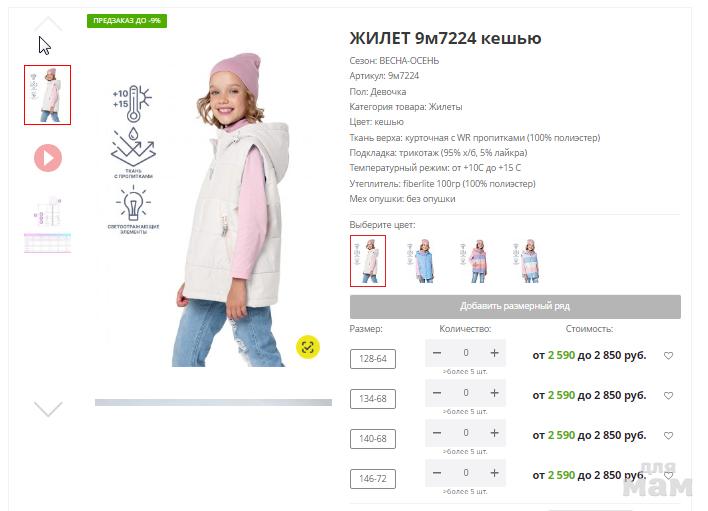Click Добавить размерный ряд button
Screen dimensions: 708x511
point(515,307)
